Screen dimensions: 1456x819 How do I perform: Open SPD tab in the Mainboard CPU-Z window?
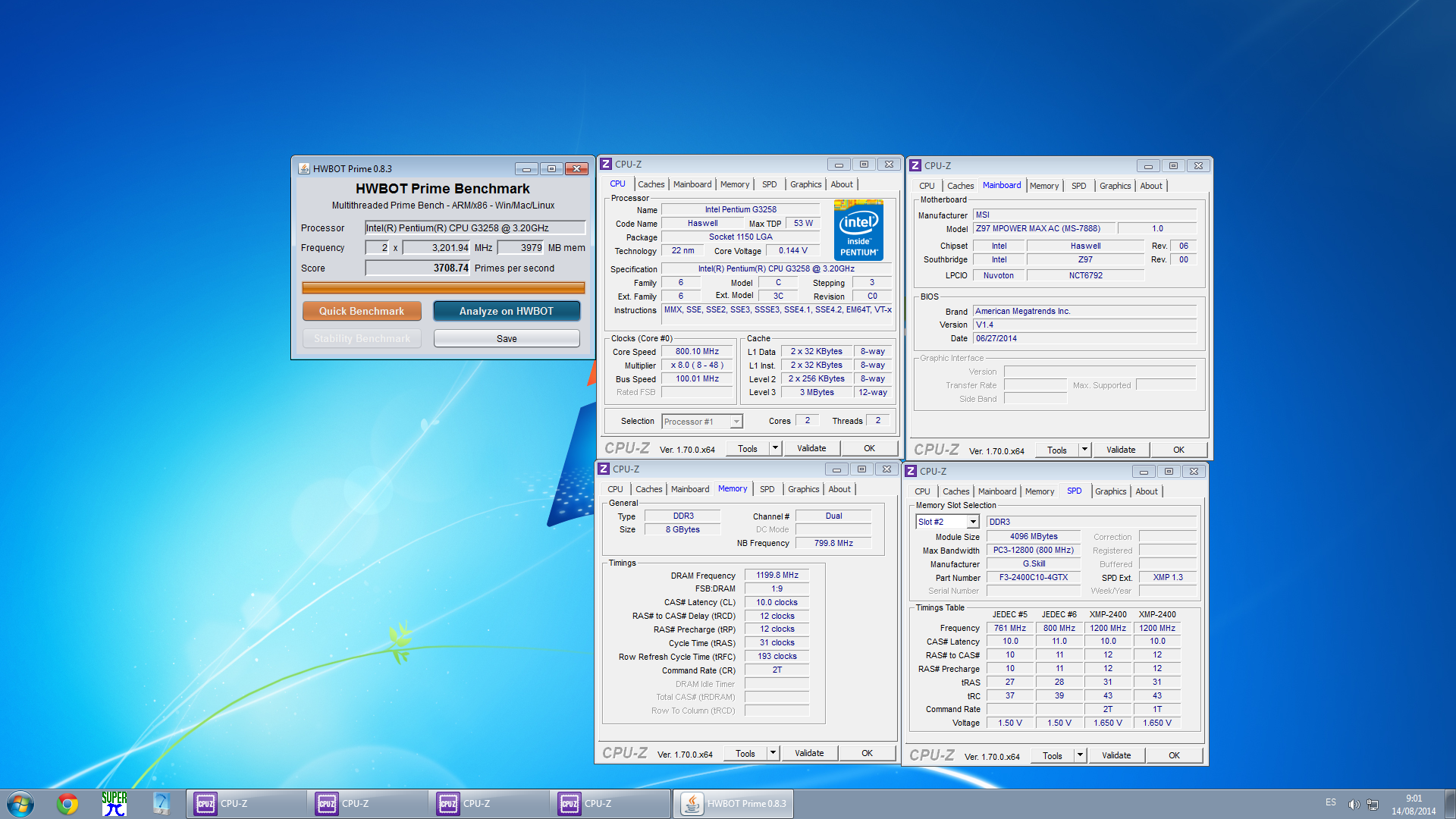click(1078, 186)
